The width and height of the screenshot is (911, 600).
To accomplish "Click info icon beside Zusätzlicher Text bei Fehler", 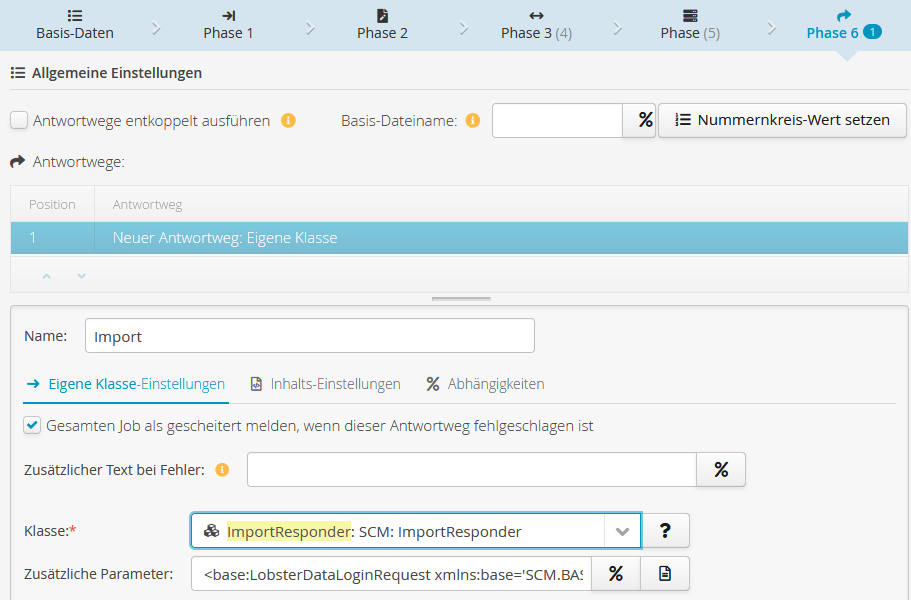I will (222, 470).
